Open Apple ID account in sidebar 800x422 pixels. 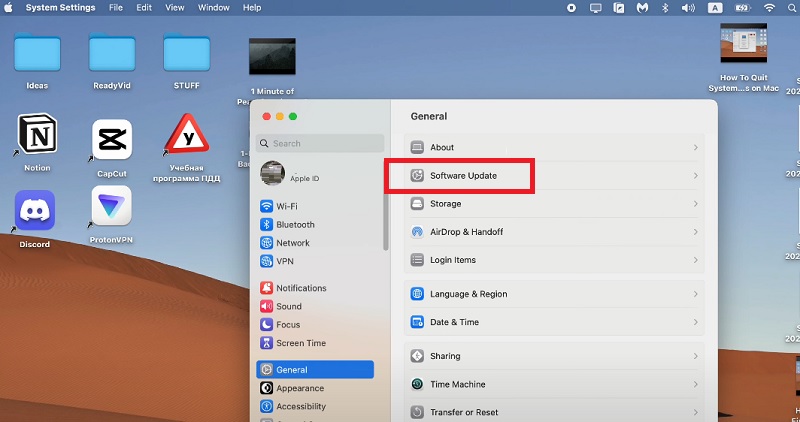point(290,173)
